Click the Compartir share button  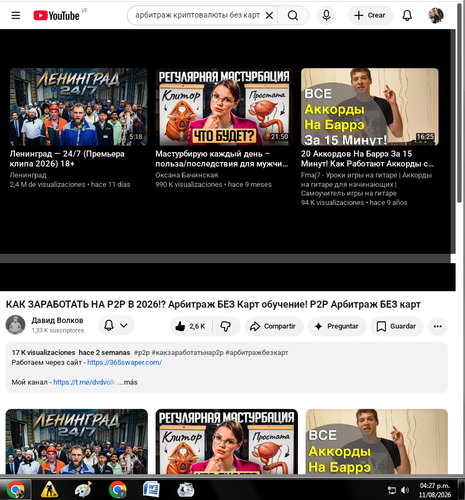tap(274, 326)
